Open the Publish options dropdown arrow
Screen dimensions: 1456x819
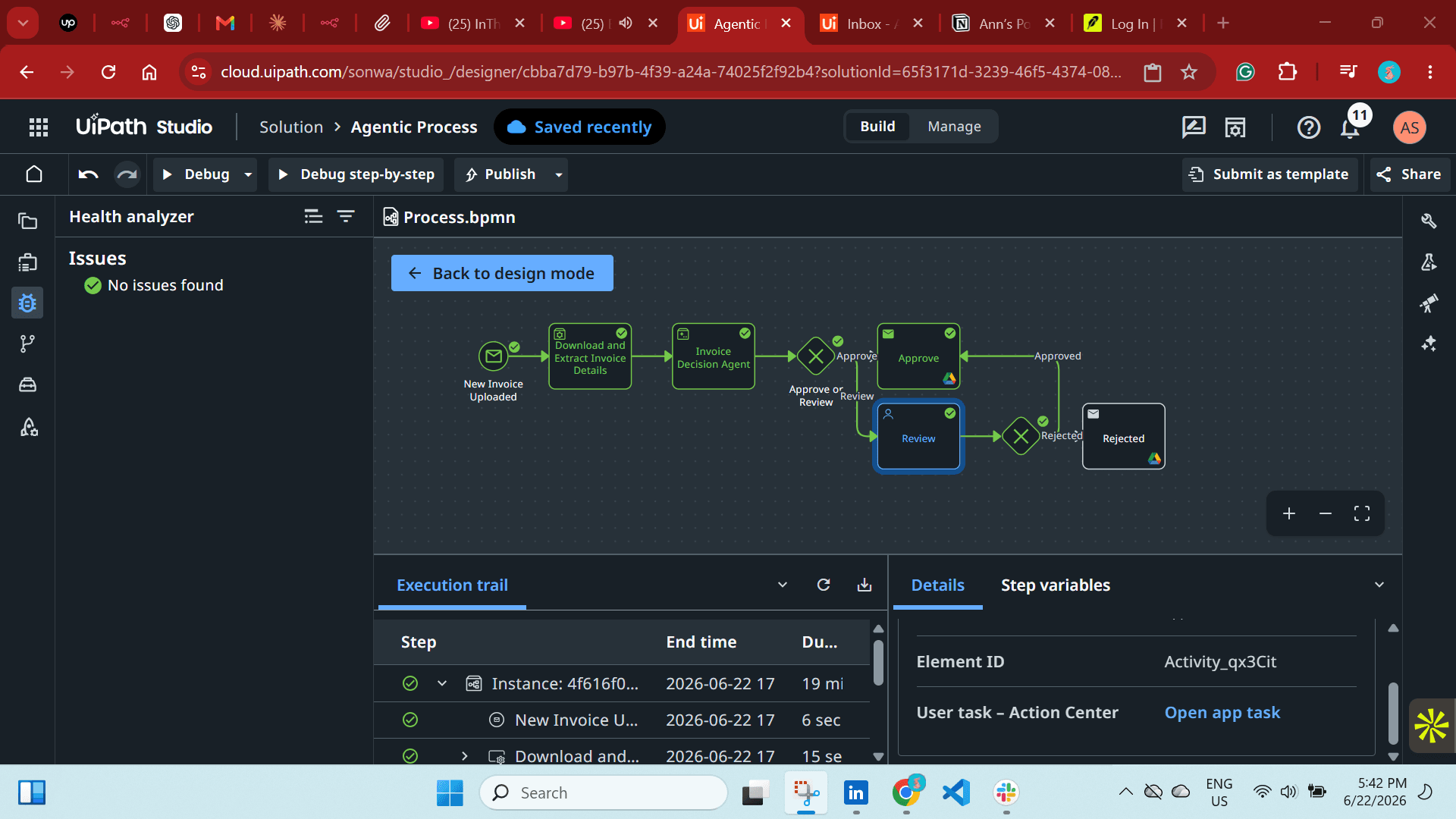point(559,174)
